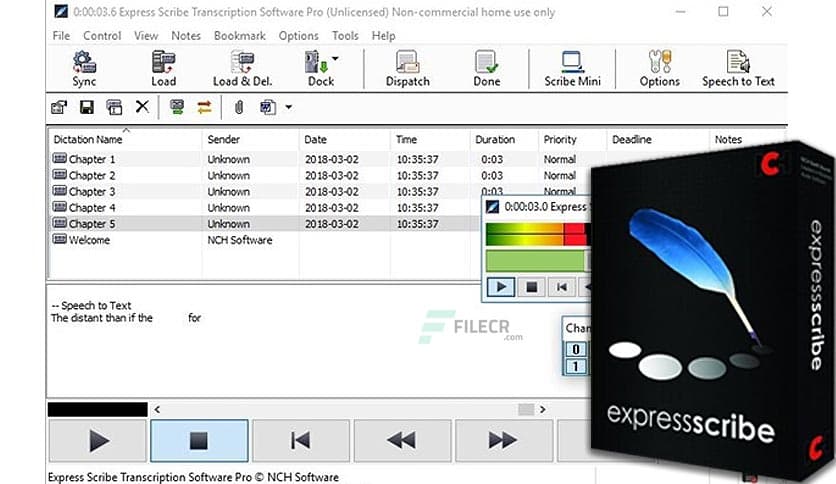Click the open-file icon in small toolbar
Viewport: 836px width, 484px height.
pyautogui.click(x=59, y=107)
